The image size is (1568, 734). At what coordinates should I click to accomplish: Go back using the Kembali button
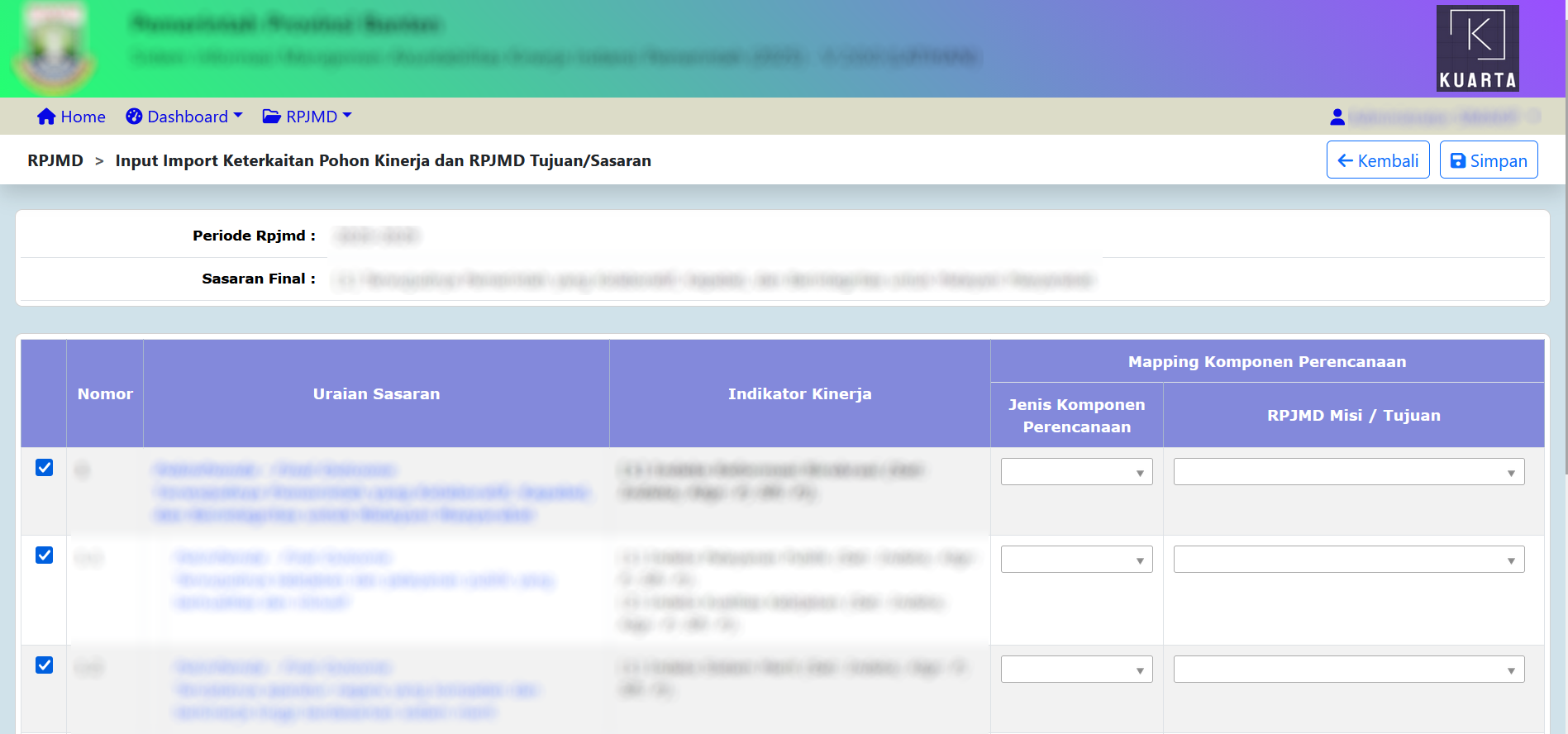pyautogui.click(x=1378, y=160)
